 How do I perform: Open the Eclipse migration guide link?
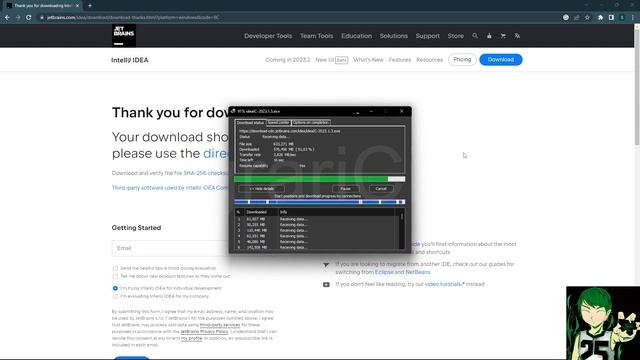[384, 272]
